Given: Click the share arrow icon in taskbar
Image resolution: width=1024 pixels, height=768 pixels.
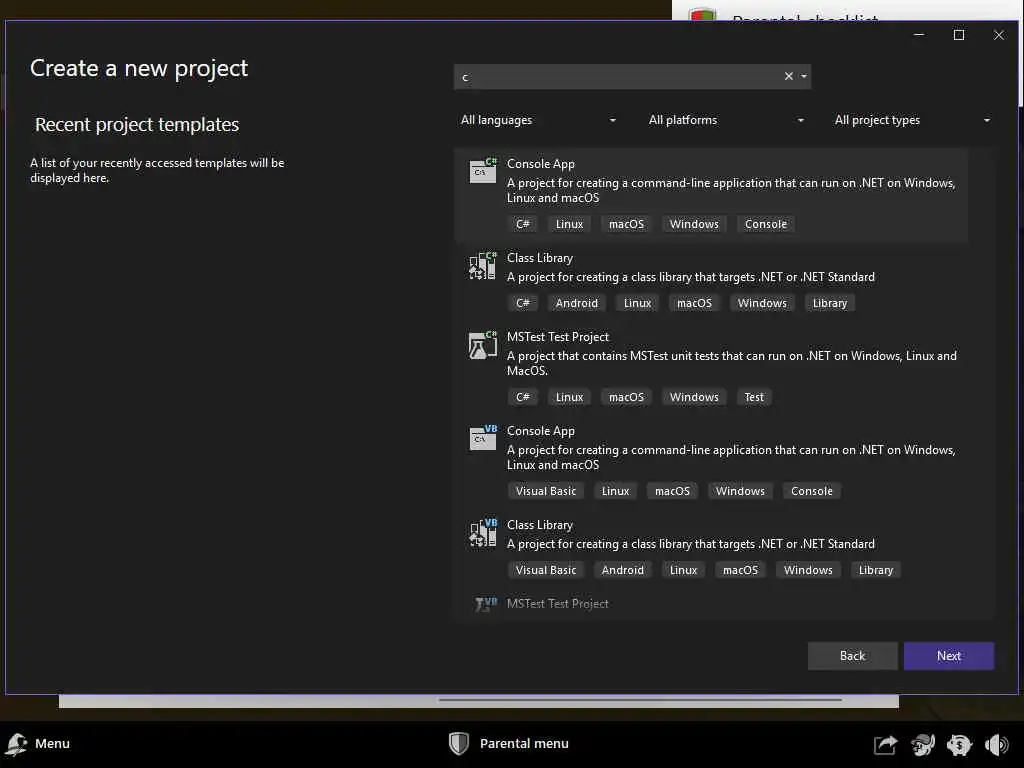Looking at the screenshot, I should (x=886, y=744).
